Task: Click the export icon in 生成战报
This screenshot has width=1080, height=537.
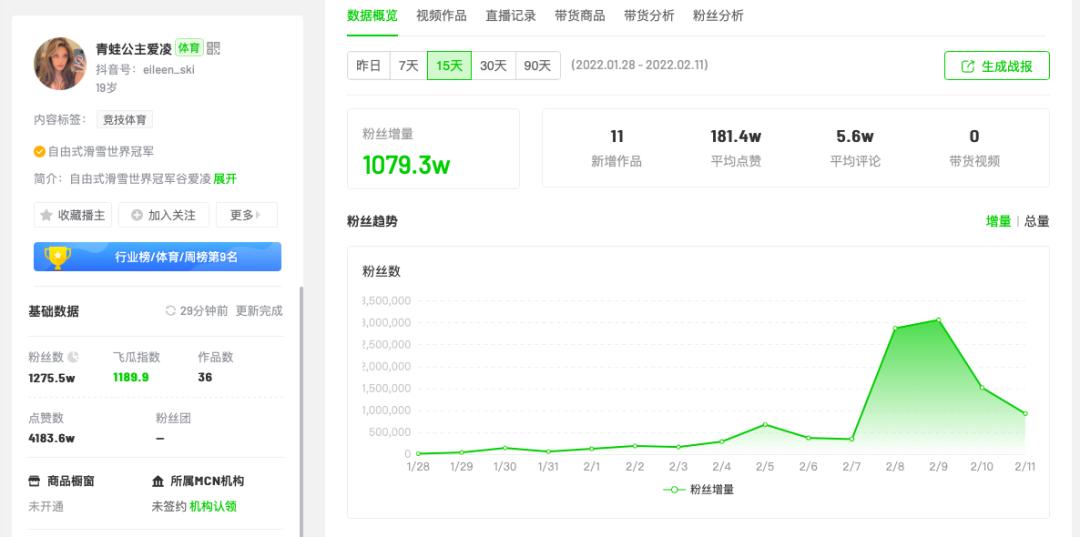Action: 968,66
